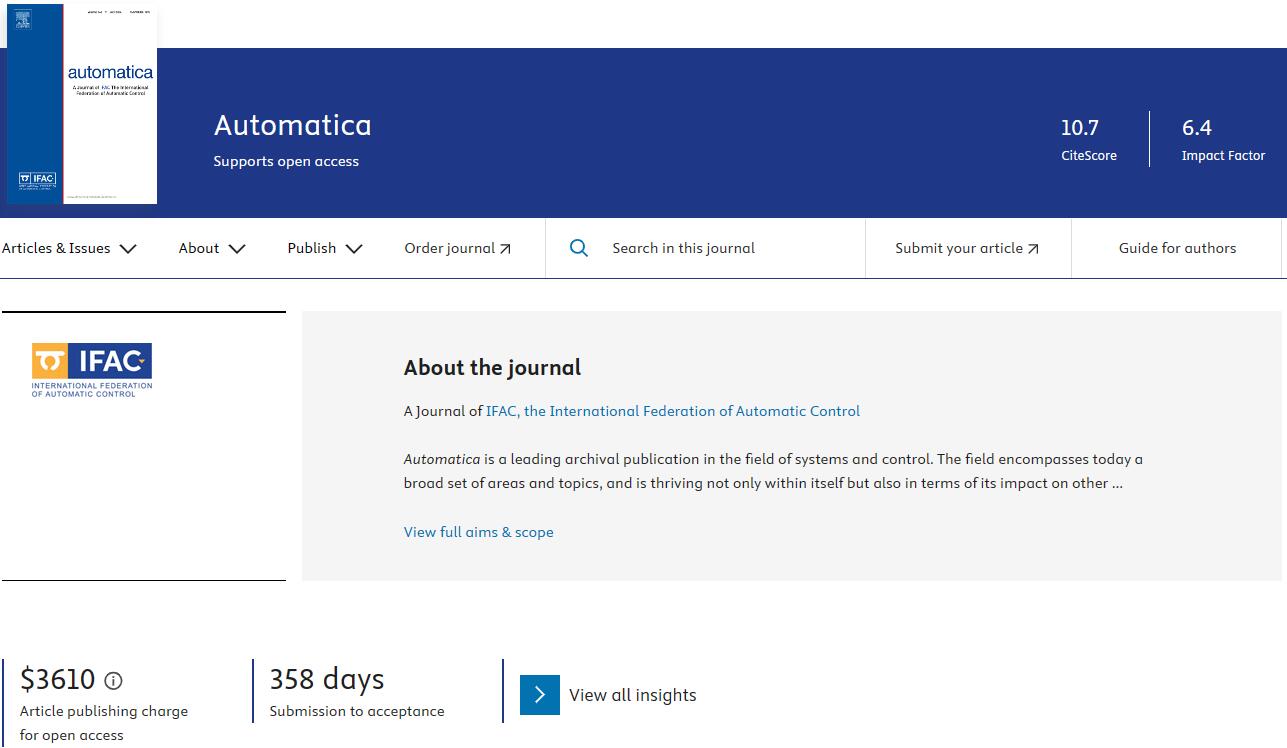Click the info icon next to $3610
The height and width of the screenshot is (748, 1287).
(114, 681)
